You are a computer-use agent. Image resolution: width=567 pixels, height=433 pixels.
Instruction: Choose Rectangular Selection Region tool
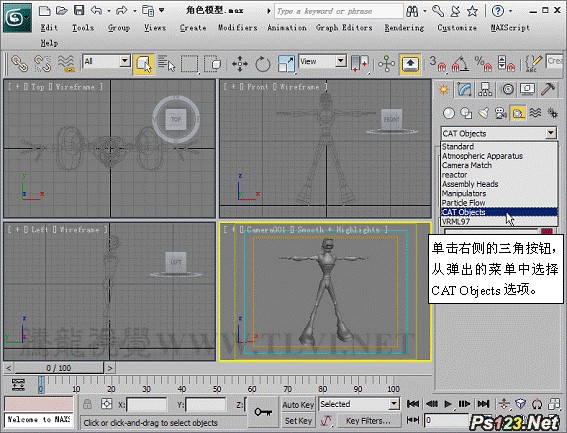[x=190, y=63]
